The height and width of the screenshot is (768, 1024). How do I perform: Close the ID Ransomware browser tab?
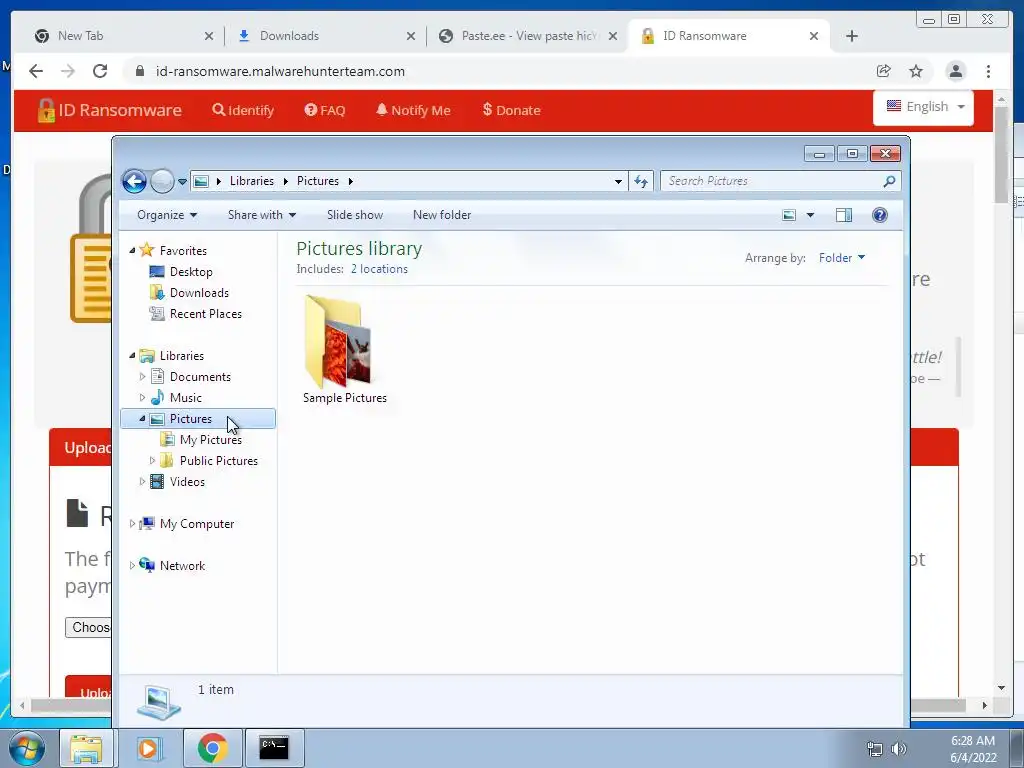[814, 36]
